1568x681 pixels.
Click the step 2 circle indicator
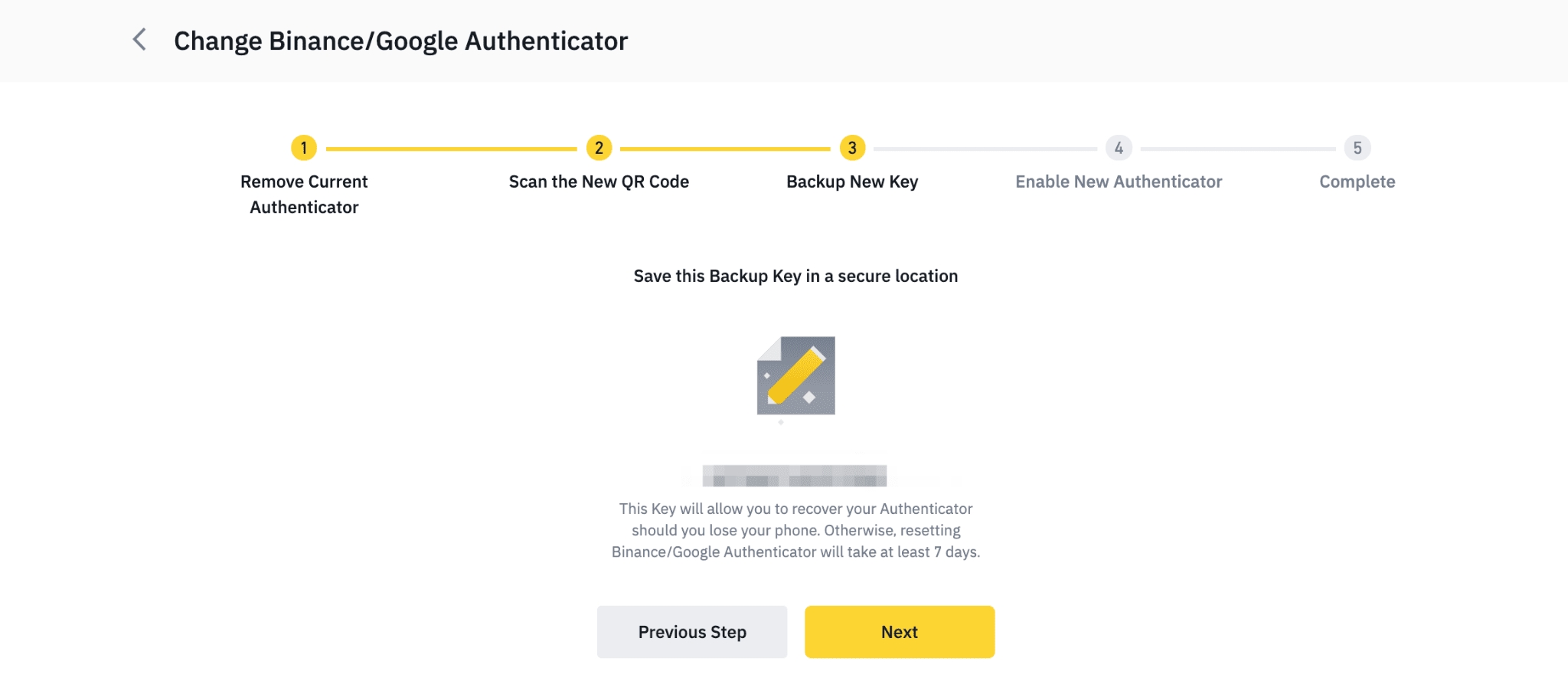(599, 148)
